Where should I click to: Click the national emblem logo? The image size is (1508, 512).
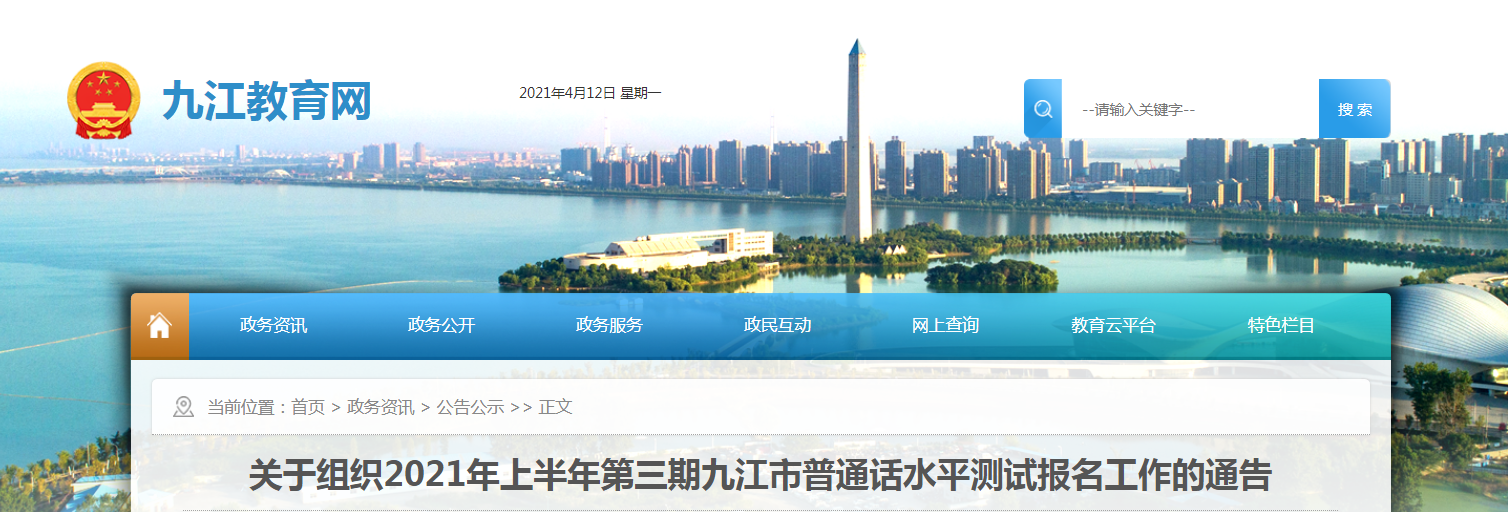coord(103,101)
